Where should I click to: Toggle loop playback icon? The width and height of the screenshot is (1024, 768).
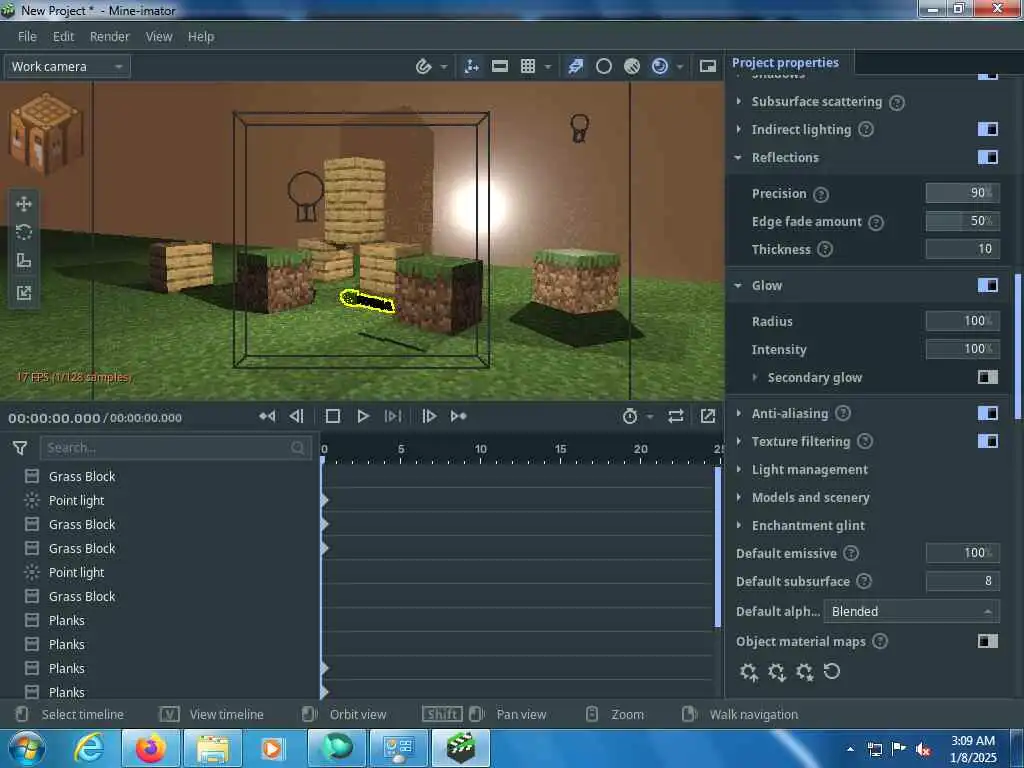676,416
